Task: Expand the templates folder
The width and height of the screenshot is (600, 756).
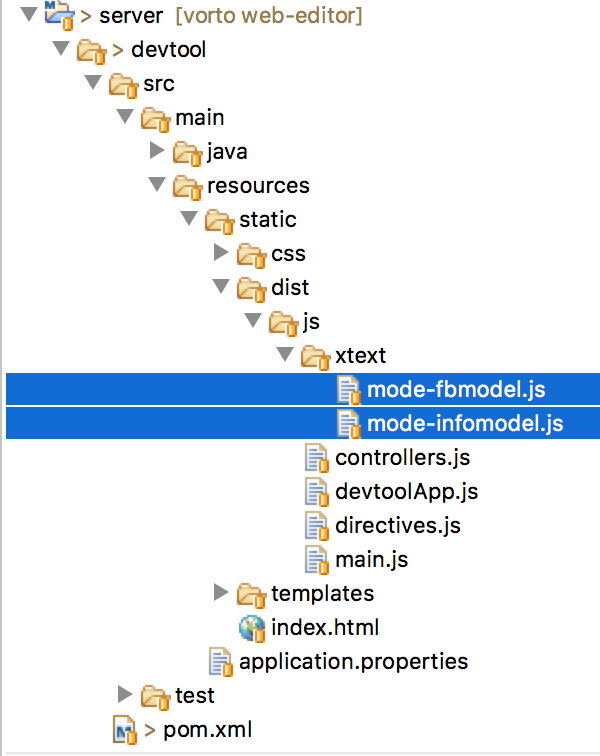Action: pos(221,592)
